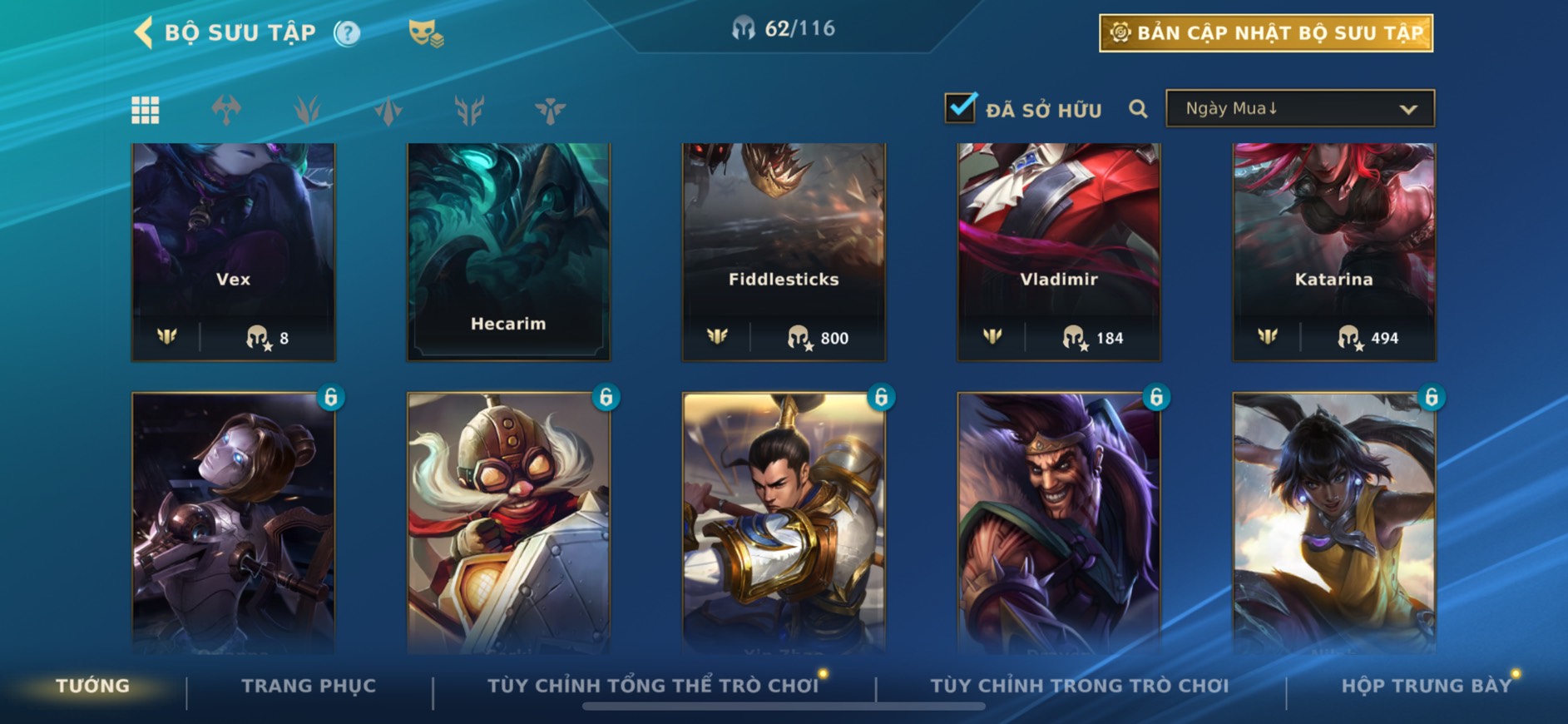This screenshot has width=1568, height=724.
Task: Click the dropdown chevron arrow in sort box
Action: click(1407, 109)
